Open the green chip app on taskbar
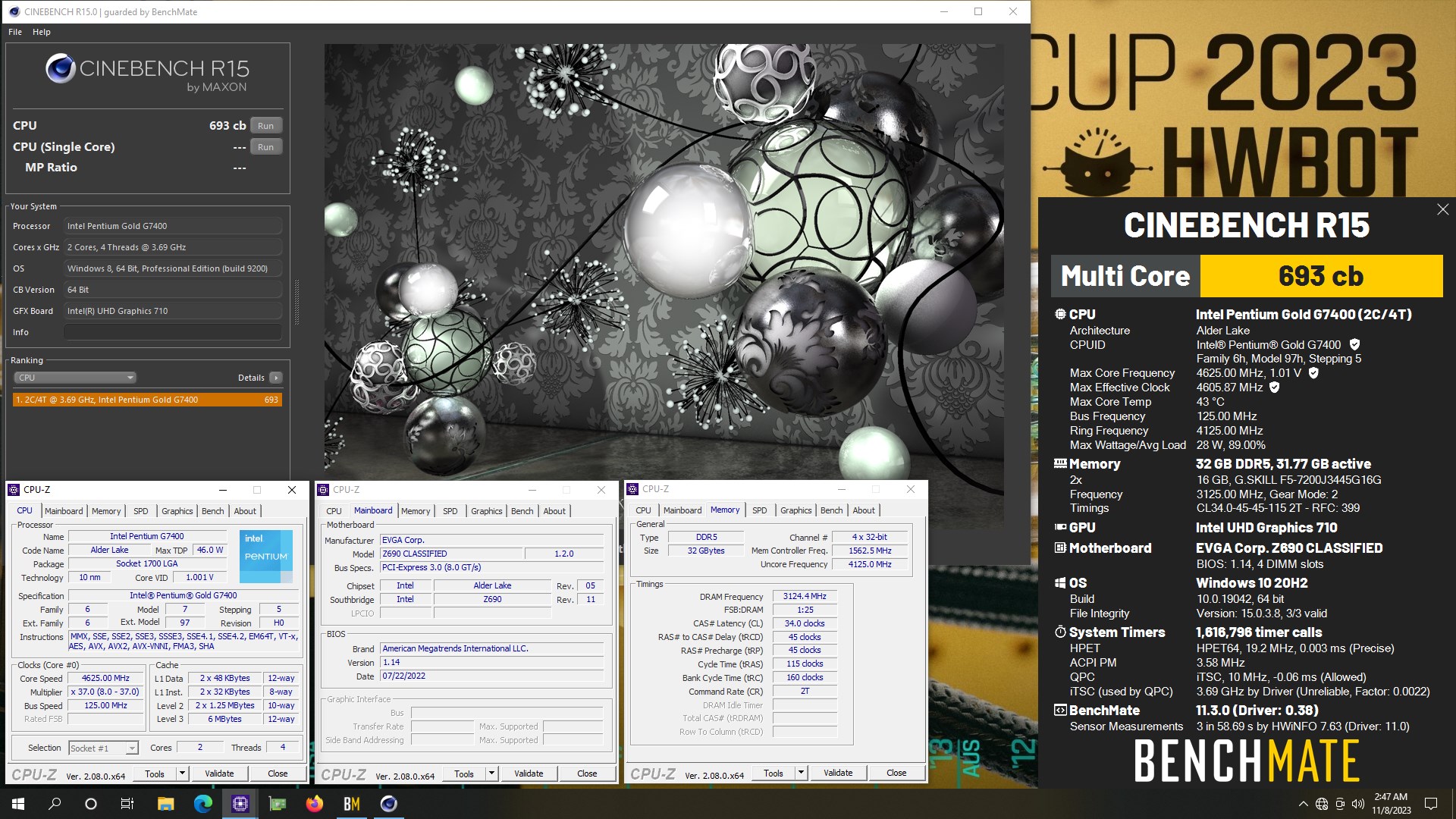Screen dimensions: 1456x819 (x=277, y=804)
